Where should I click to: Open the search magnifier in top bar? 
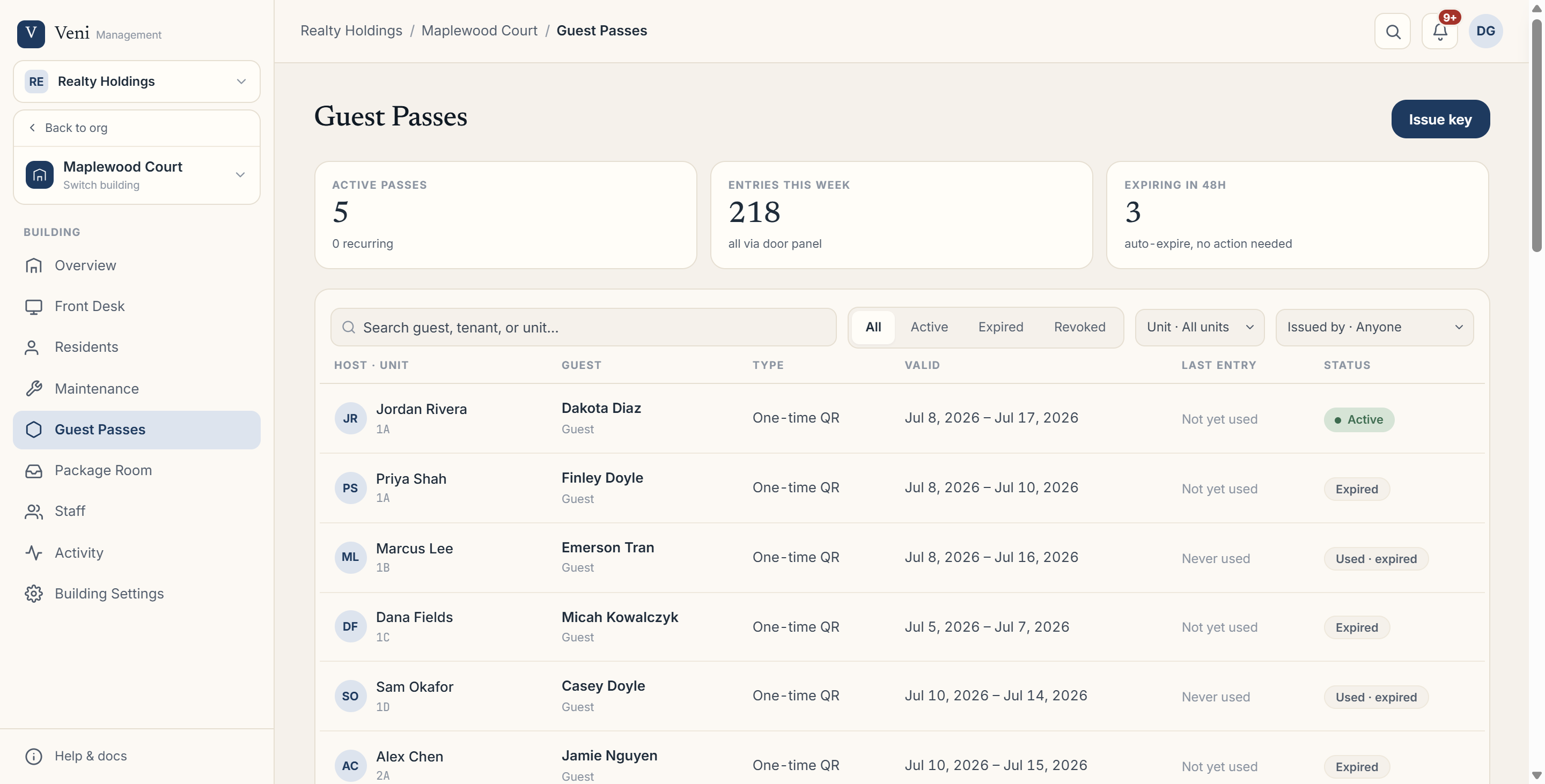1393,31
